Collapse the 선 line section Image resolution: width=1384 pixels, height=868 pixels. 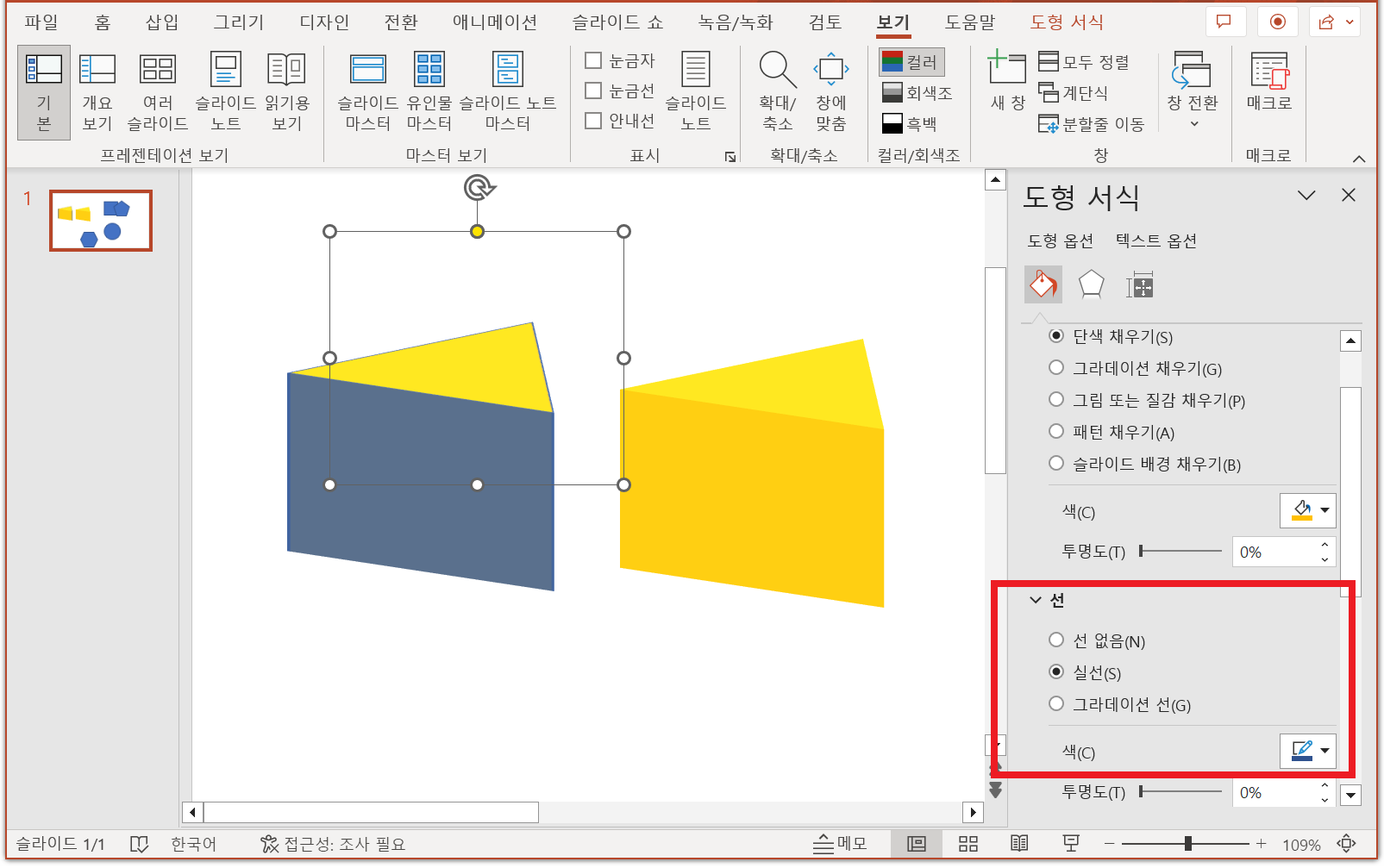tap(1036, 601)
